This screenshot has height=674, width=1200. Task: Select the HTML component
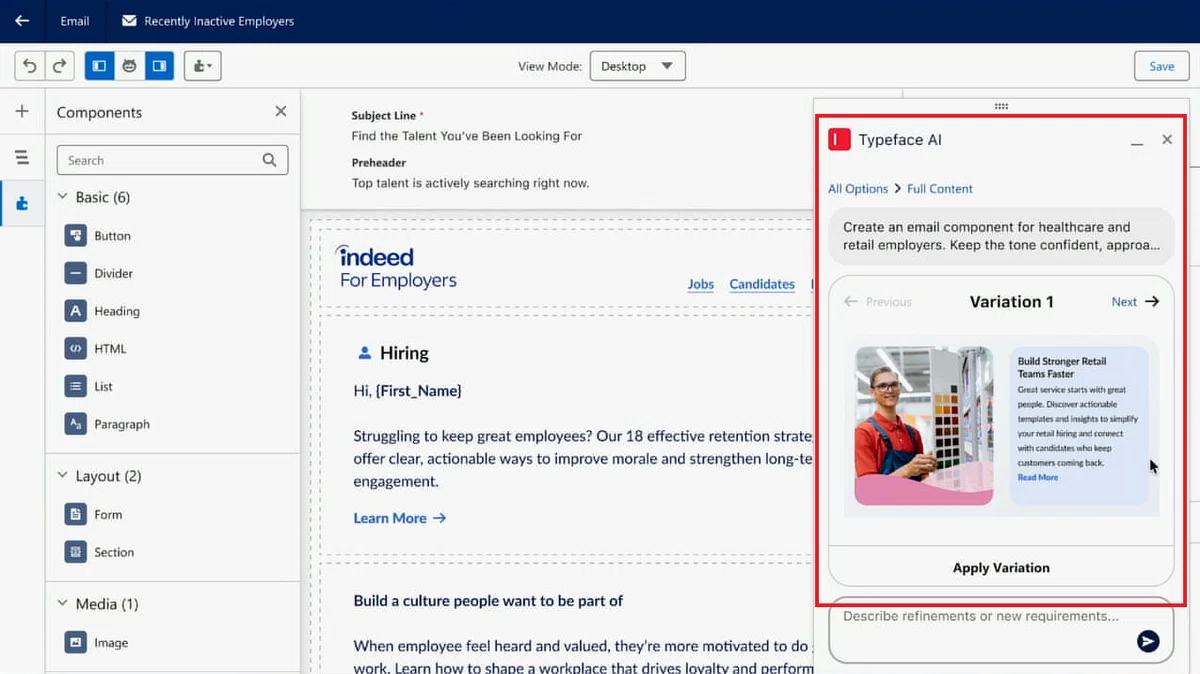pyautogui.click(x=96, y=349)
